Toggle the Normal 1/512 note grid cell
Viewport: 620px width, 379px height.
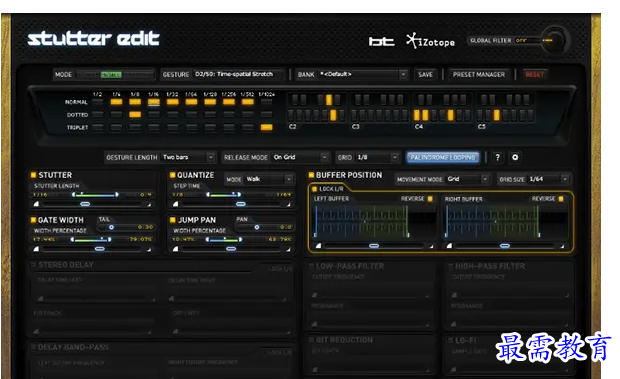248,102
